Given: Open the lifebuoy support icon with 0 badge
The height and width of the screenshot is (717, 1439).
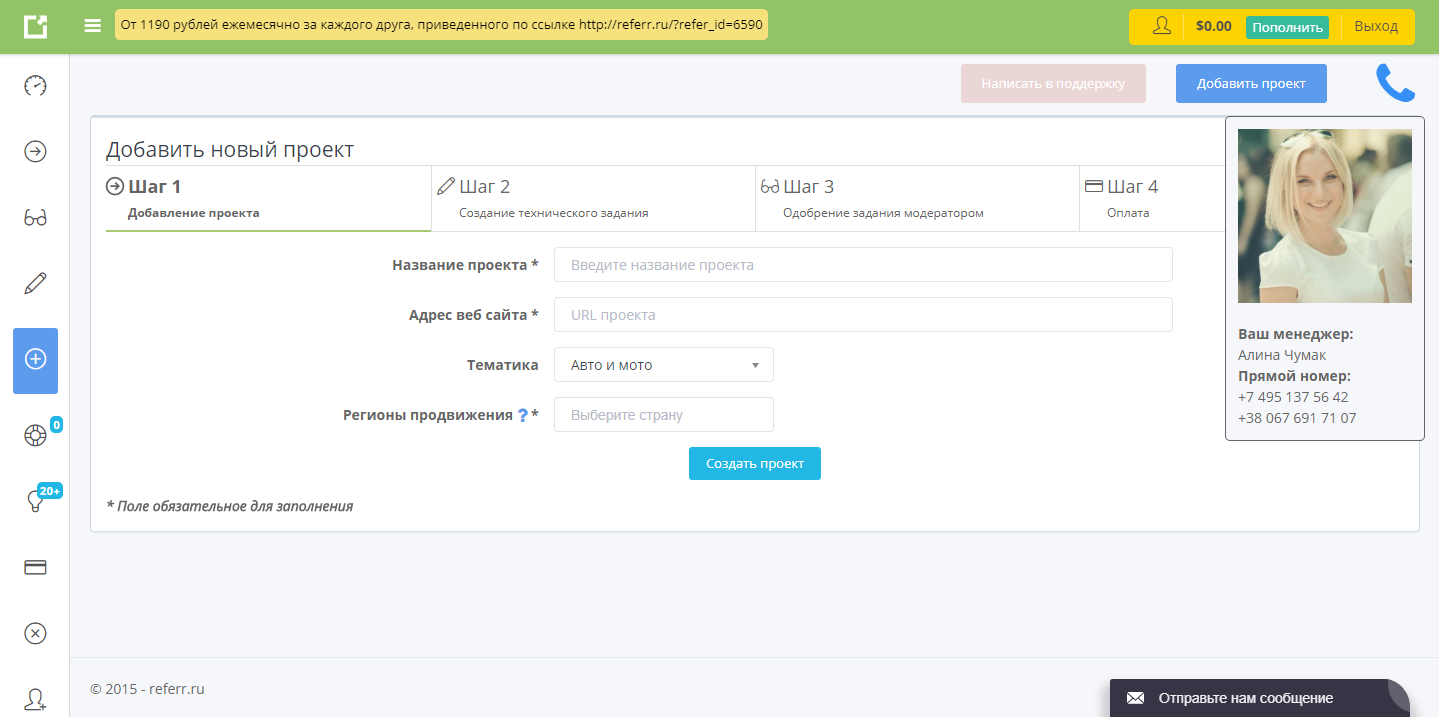Looking at the screenshot, I should pos(35,434).
